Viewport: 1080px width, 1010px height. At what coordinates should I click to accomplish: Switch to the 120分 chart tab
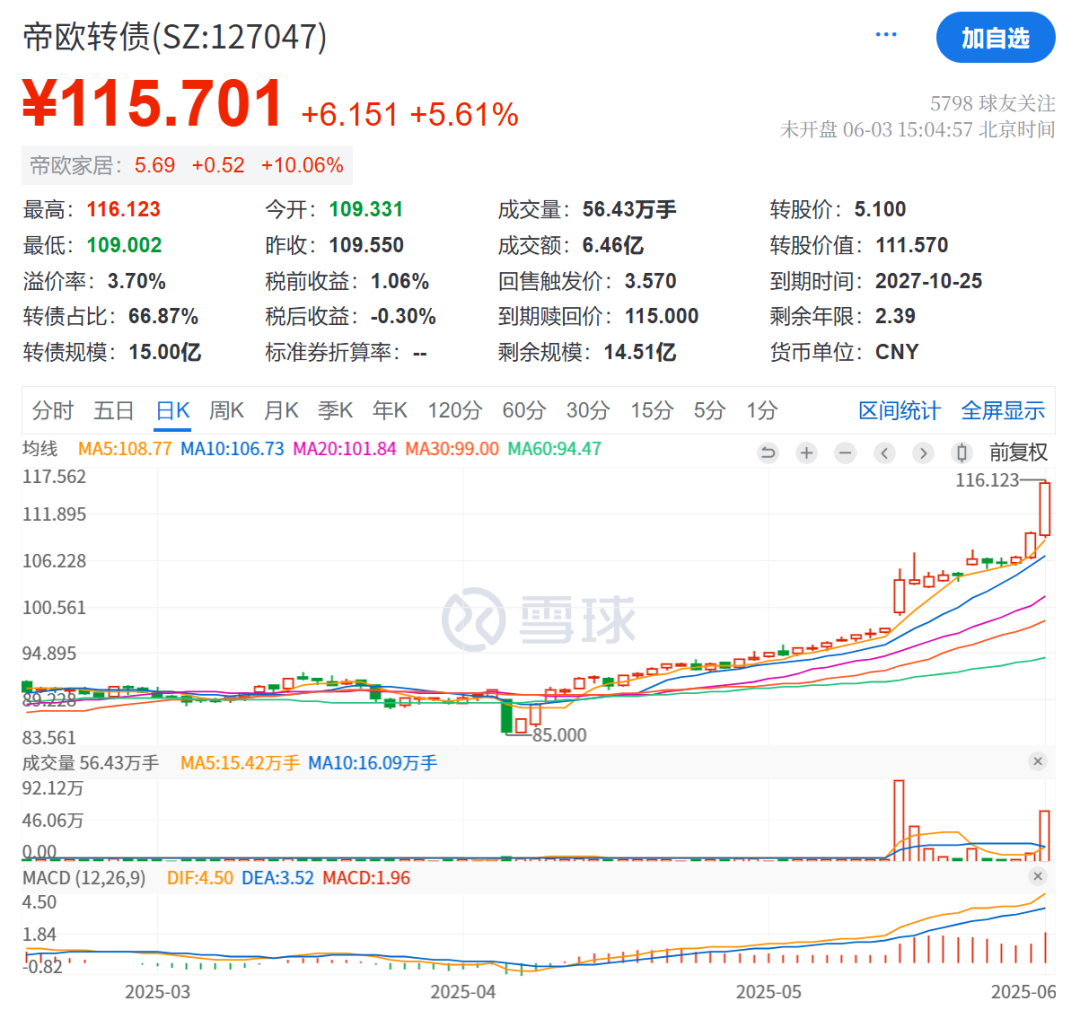pyautogui.click(x=455, y=411)
